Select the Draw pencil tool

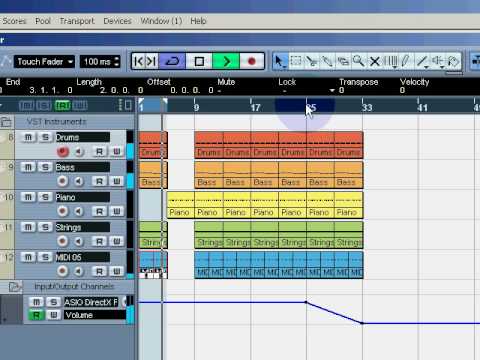coord(406,61)
